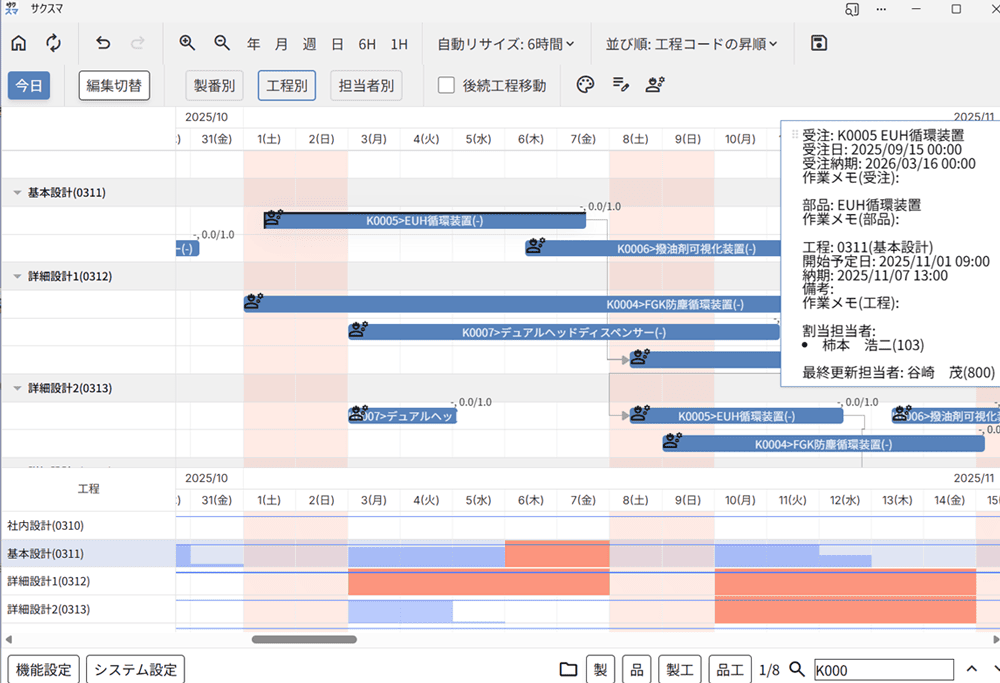The image size is (1000, 683).
Task: Click the save icon at top right
Action: [x=819, y=43]
